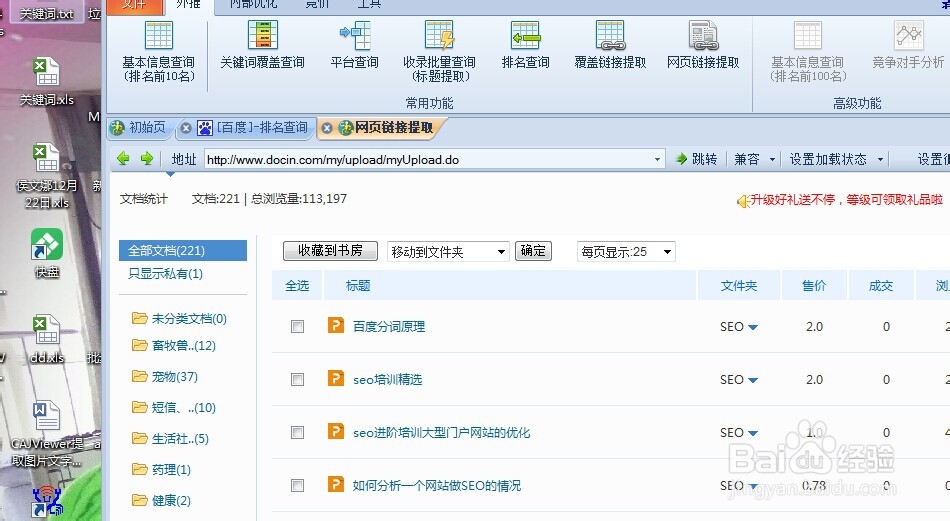The image size is (950, 521).
Task: Open 基本信息查询(排名前10名) tool
Action: 159,52
